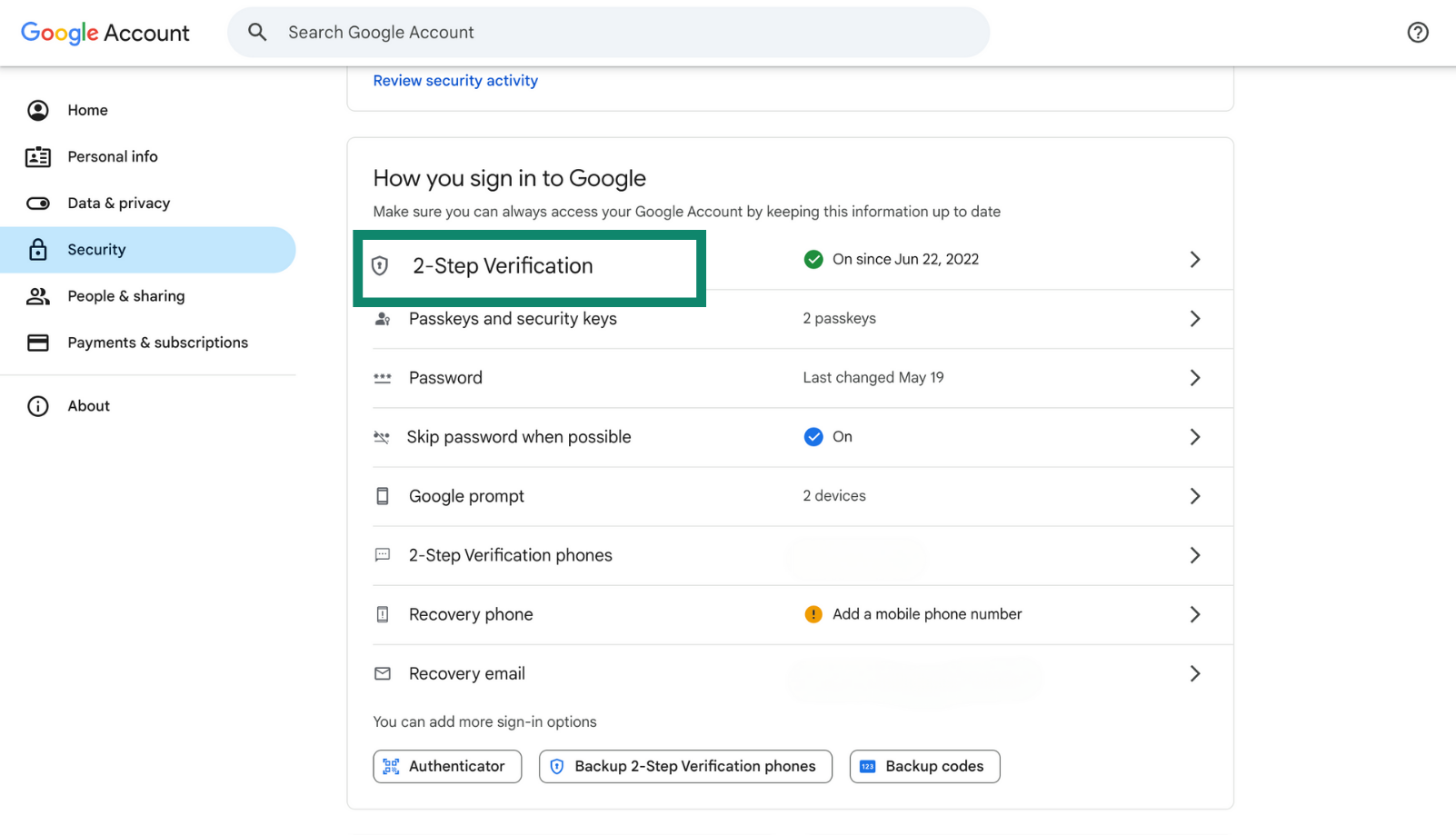
Task: Switch to the Security section
Action: coord(96,249)
